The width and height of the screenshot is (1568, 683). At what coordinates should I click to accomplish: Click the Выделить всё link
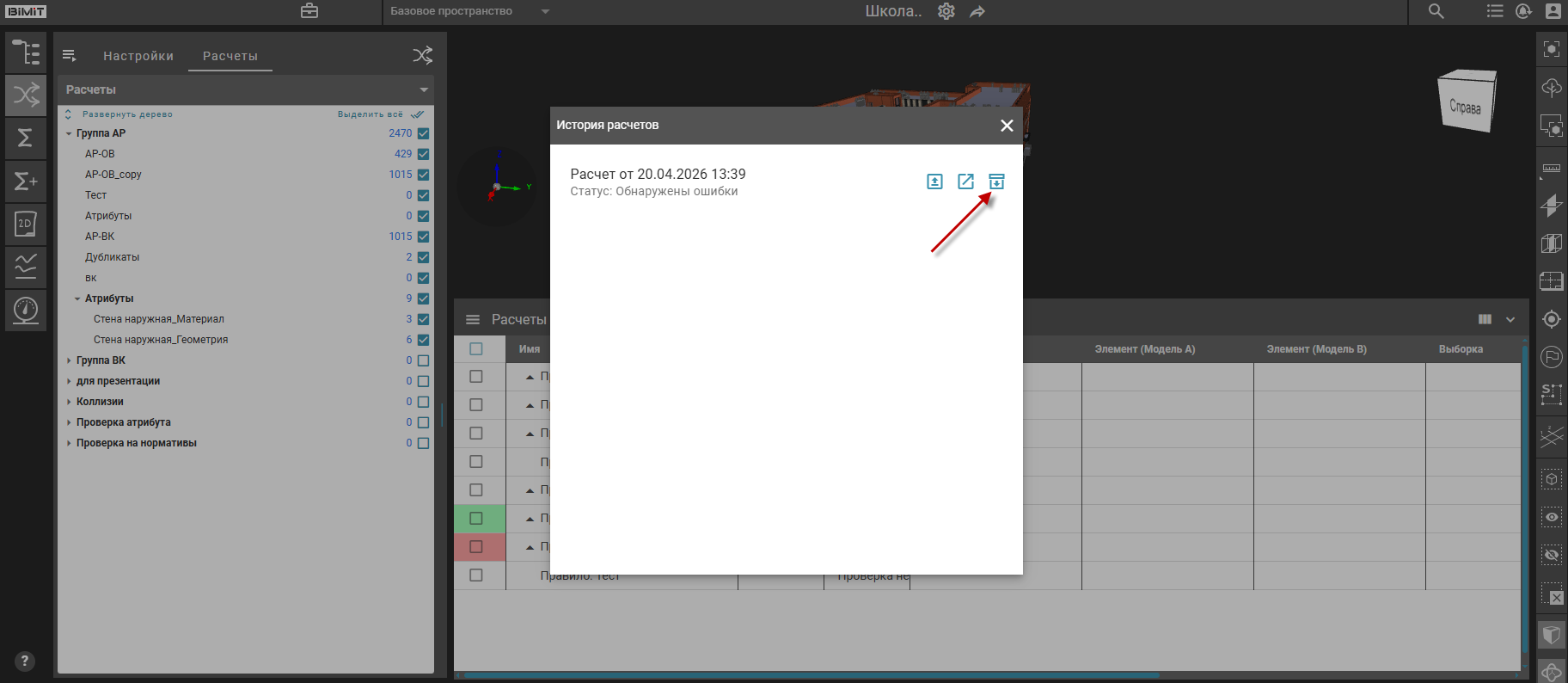[x=371, y=114]
